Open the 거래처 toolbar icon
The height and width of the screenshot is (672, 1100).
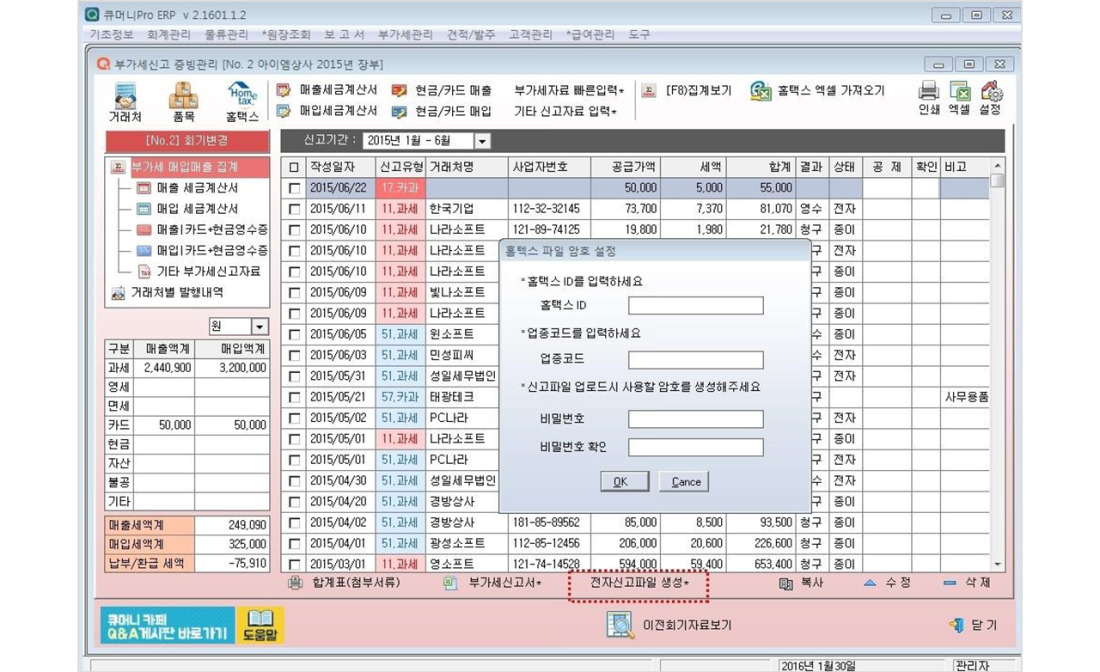126,102
